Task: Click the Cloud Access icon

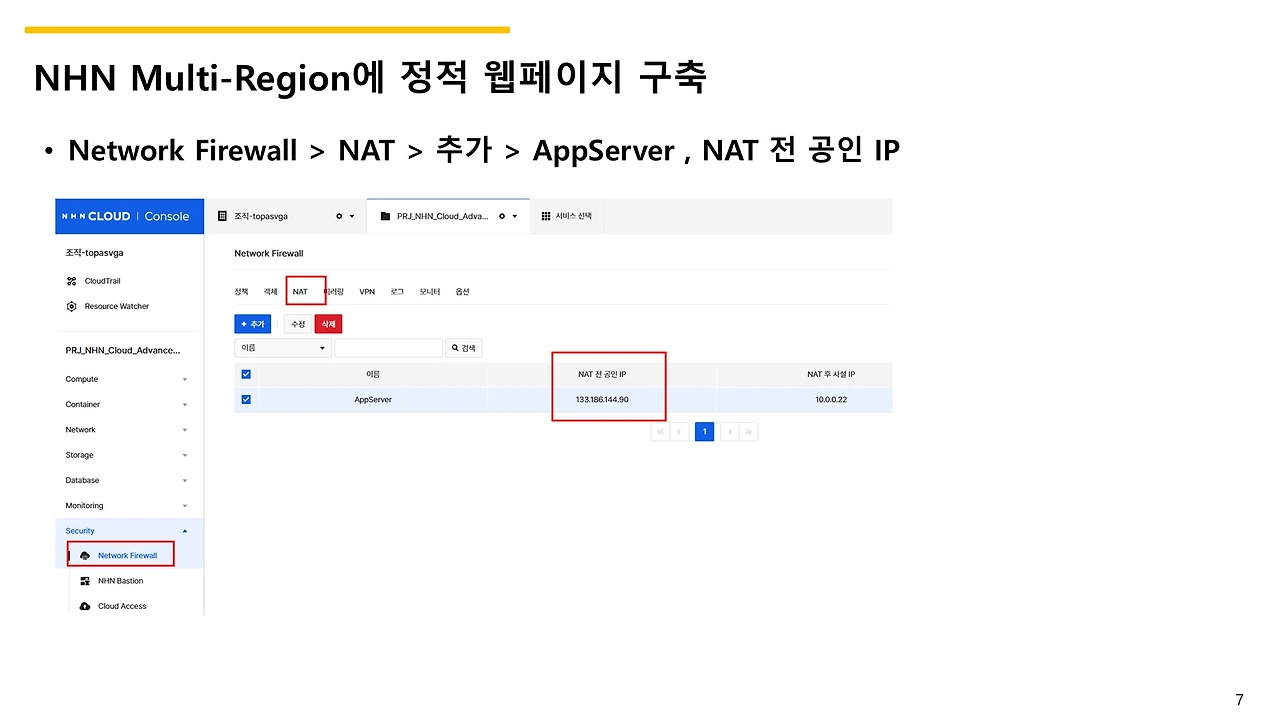Action: pyautogui.click(x=85, y=606)
